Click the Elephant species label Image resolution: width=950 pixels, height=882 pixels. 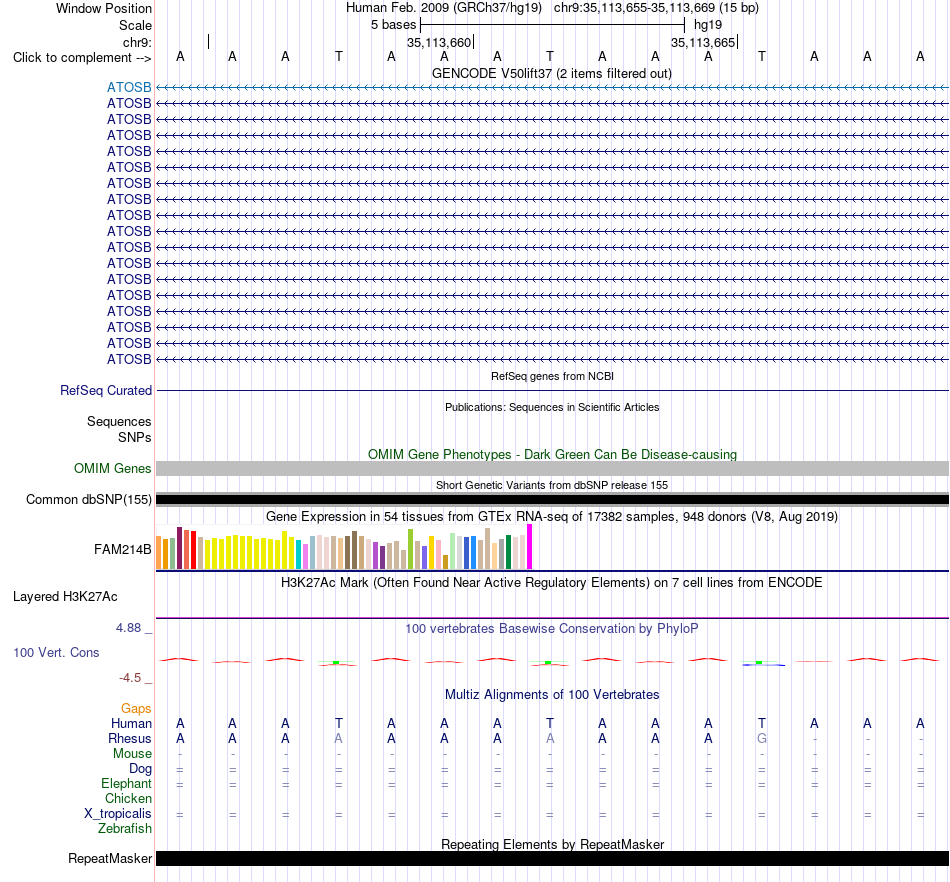tap(126, 784)
